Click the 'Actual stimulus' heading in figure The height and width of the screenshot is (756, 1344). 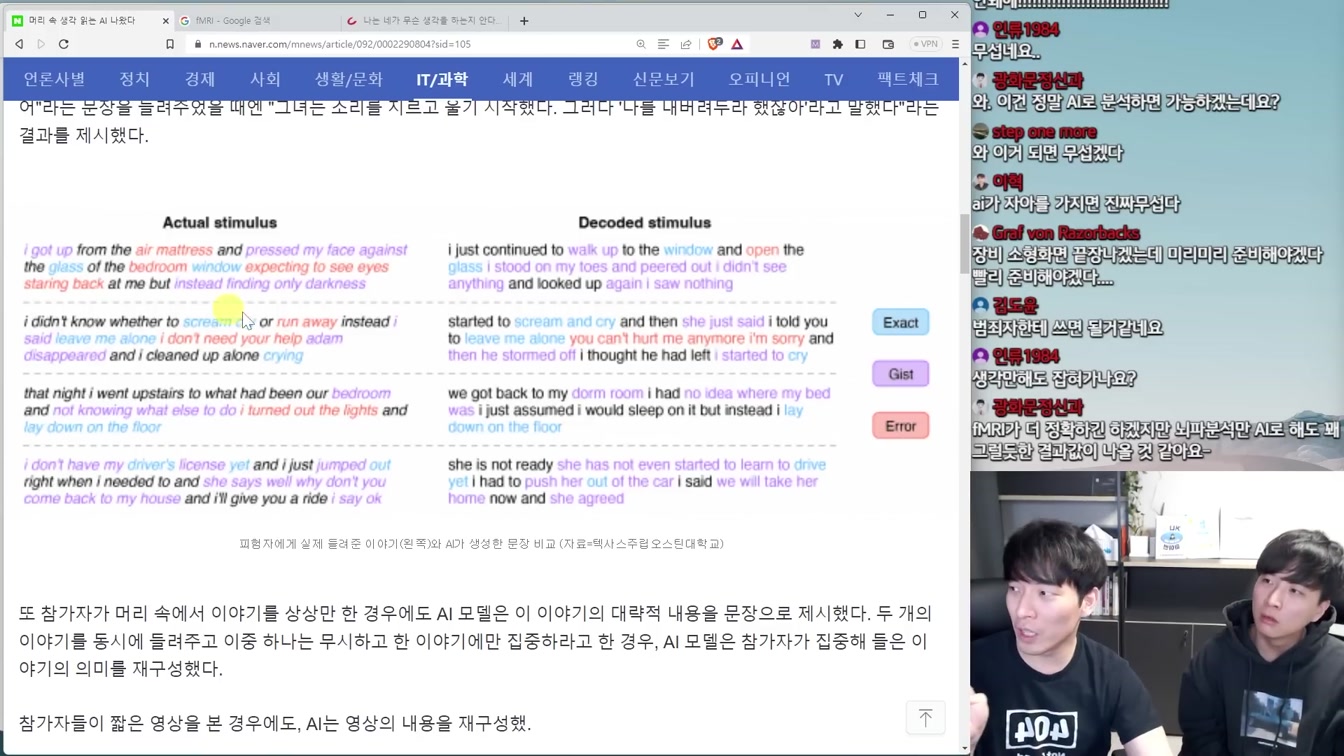coord(220,223)
